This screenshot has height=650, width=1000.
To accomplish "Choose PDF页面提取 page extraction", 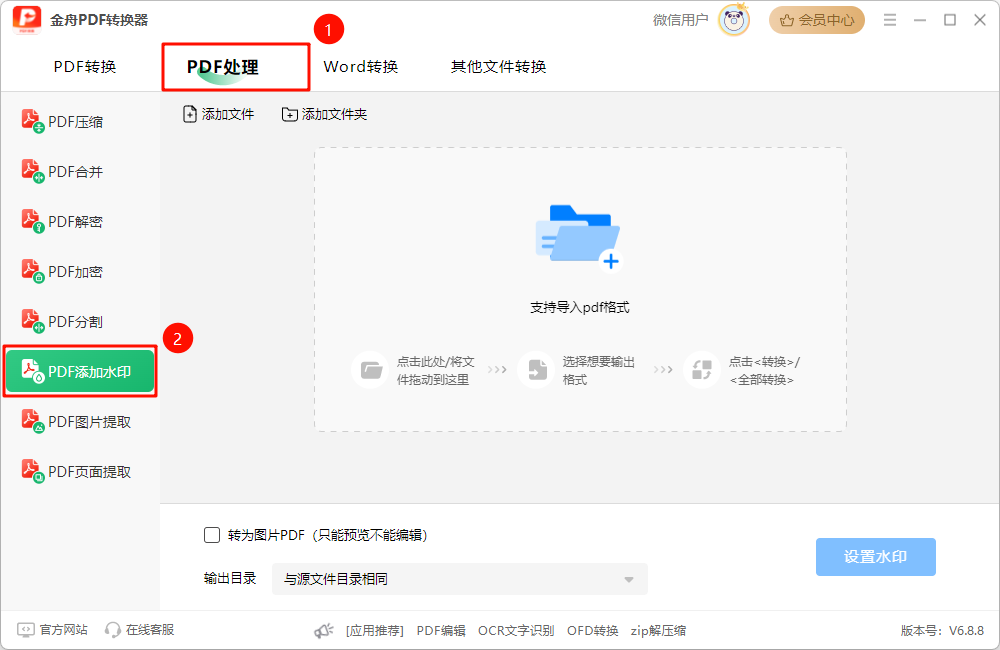I will coord(77,471).
